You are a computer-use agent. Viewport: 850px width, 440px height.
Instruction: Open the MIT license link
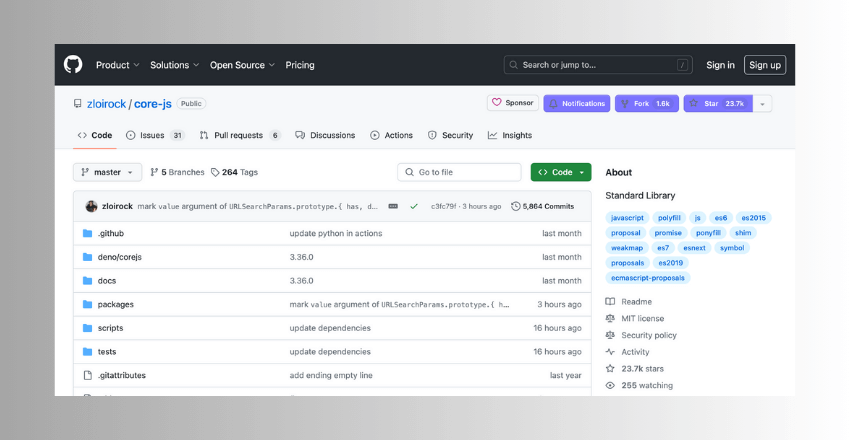(635, 319)
